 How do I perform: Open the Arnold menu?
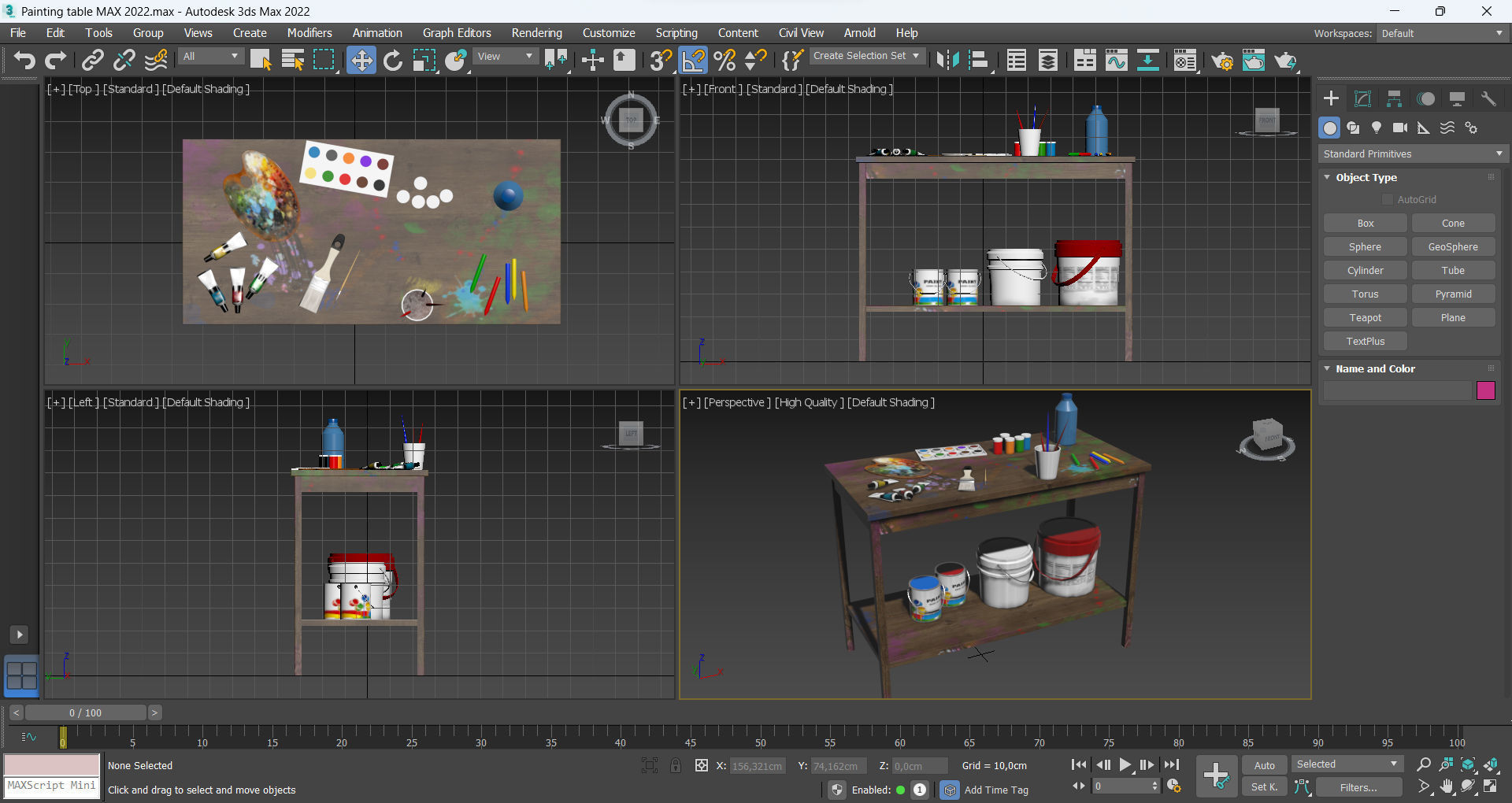pos(860,33)
